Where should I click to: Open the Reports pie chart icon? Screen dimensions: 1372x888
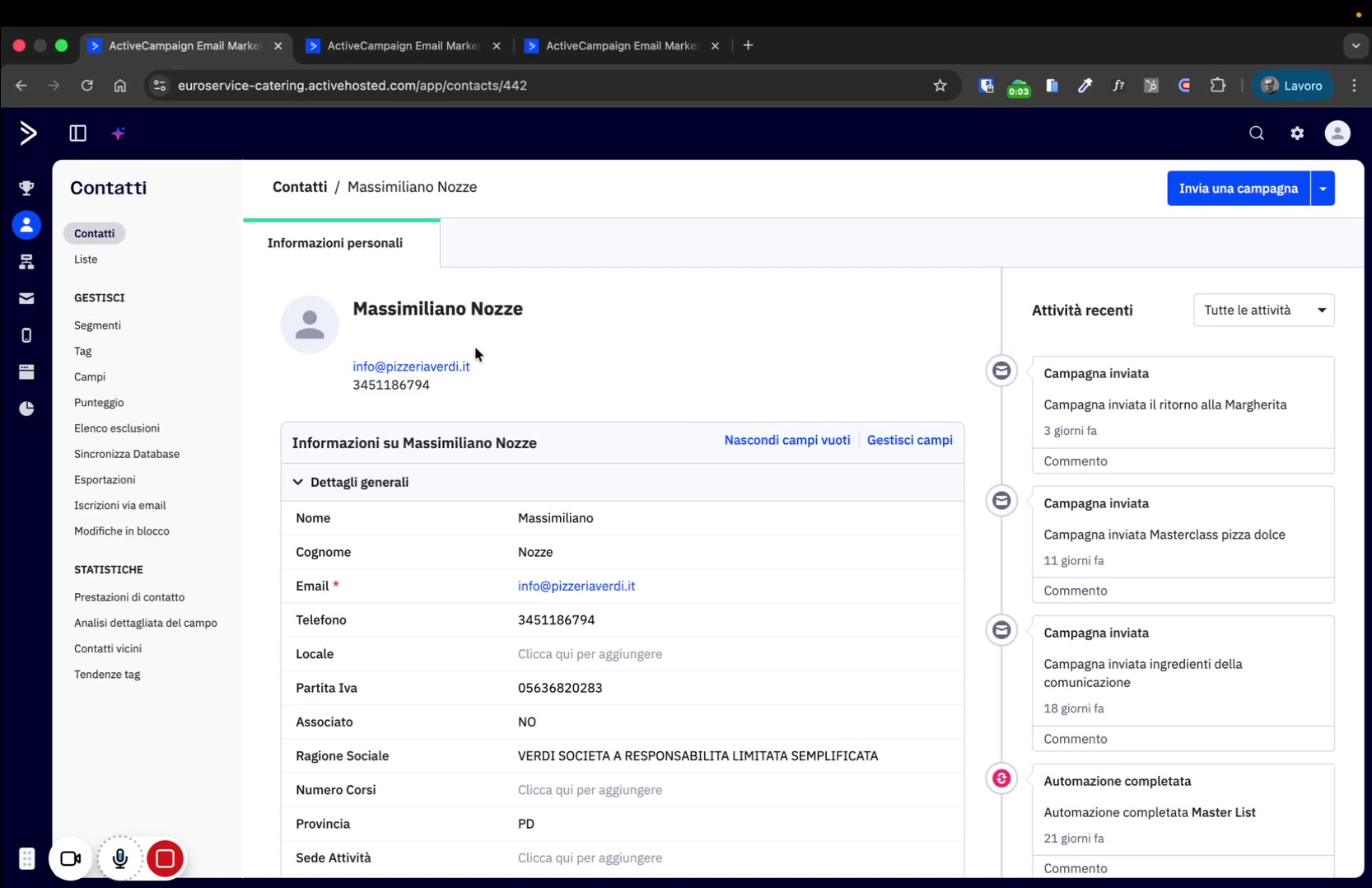click(26, 409)
